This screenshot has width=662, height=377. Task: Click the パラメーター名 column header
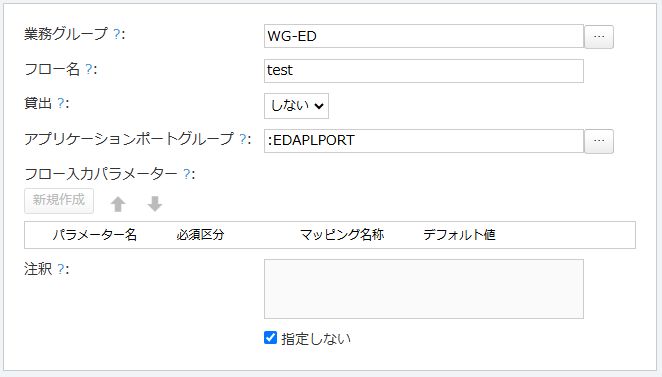(95, 235)
